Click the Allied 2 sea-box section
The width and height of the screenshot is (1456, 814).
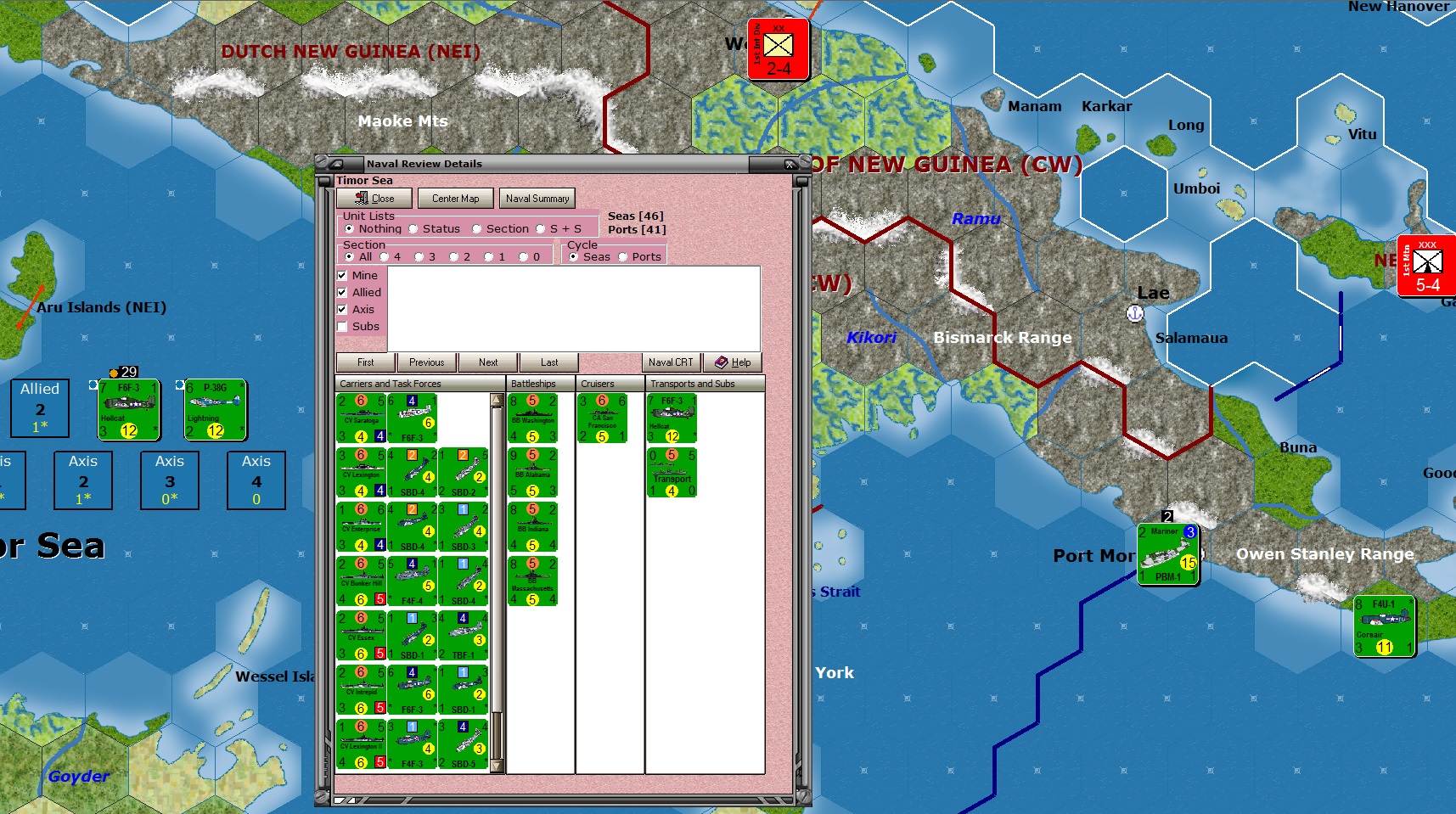click(40, 408)
